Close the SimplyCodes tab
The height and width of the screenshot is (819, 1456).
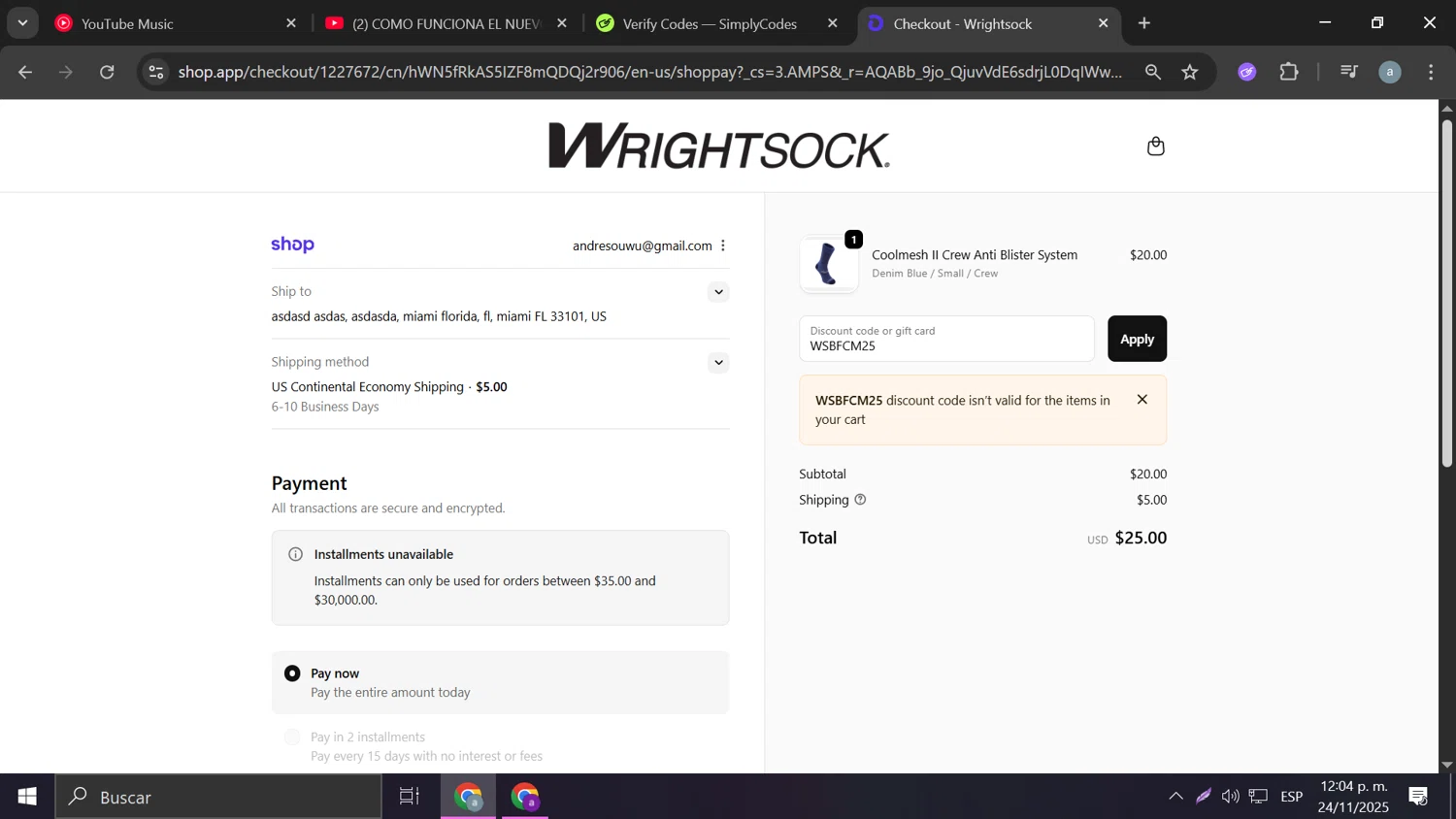click(x=833, y=23)
